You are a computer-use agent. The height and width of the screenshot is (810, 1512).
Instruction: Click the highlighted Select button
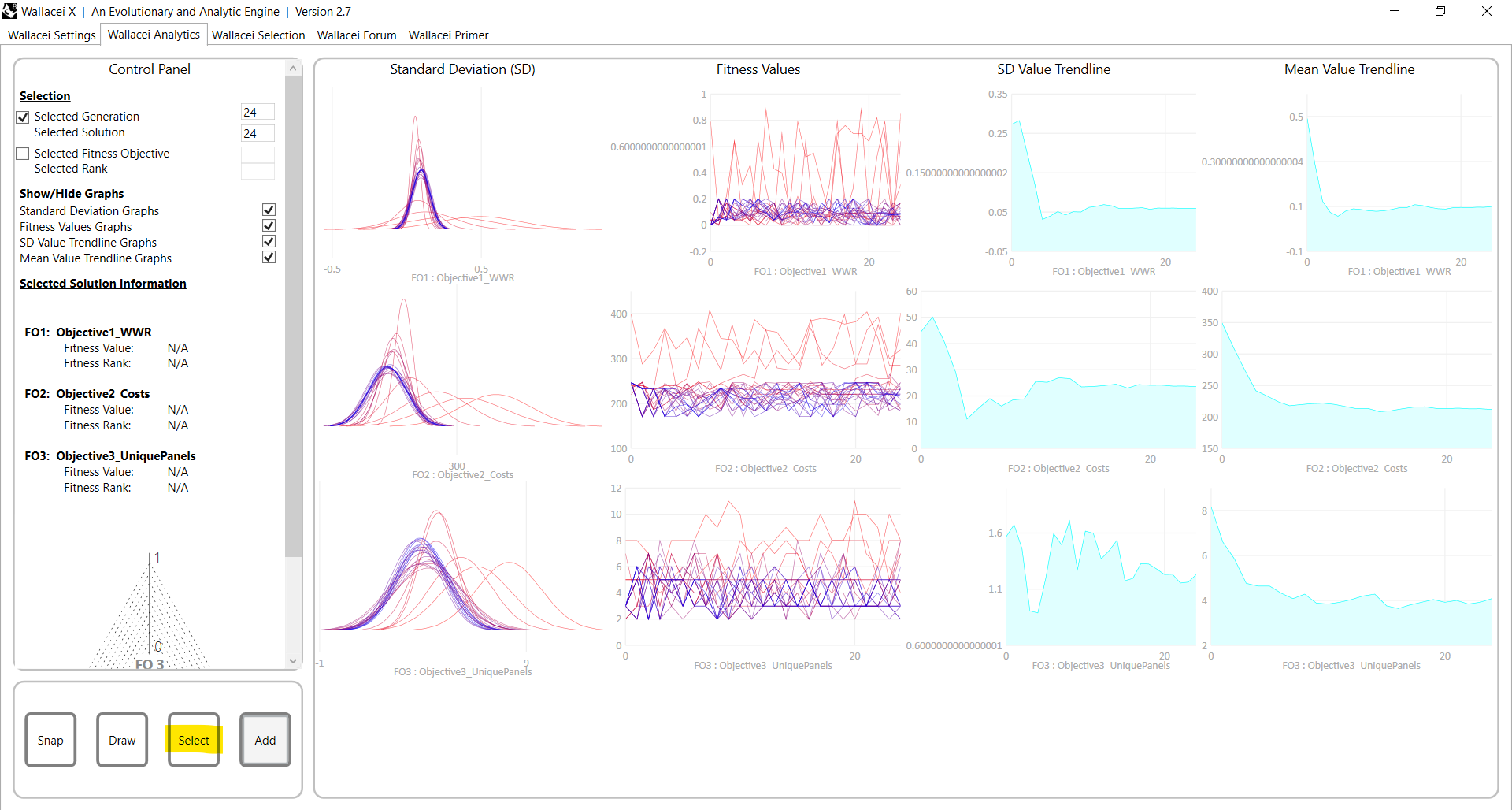click(194, 740)
